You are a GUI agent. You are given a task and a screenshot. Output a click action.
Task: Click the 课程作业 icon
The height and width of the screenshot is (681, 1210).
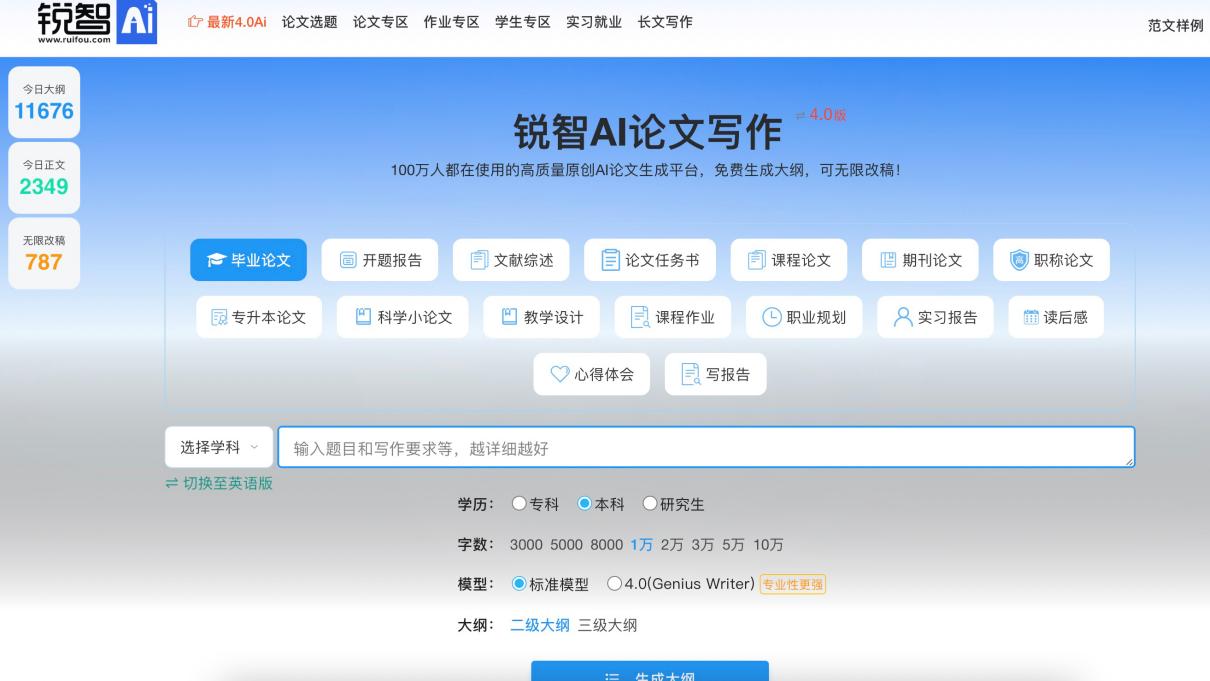640,317
